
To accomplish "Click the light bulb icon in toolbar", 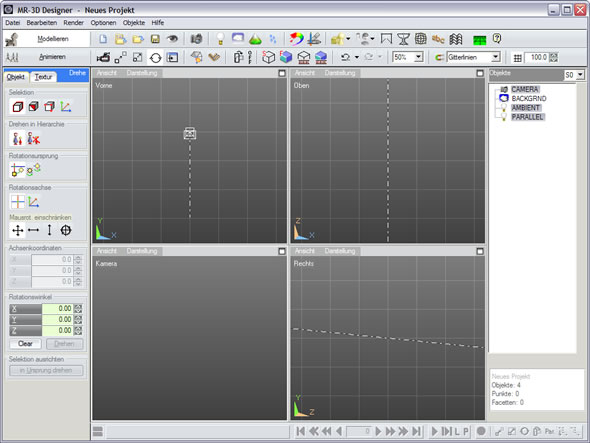I will pos(220,39).
